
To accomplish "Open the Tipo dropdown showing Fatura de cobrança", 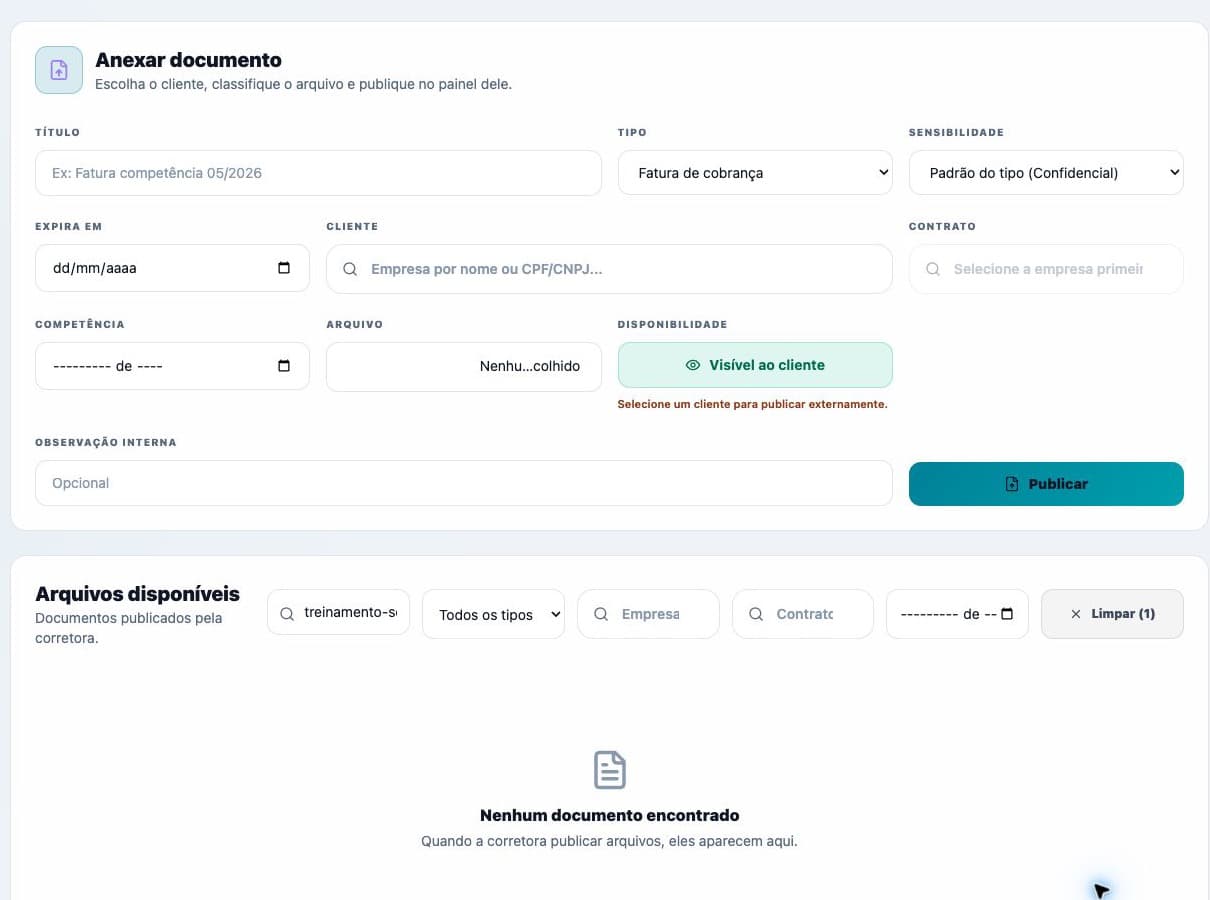I will point(755,173).
